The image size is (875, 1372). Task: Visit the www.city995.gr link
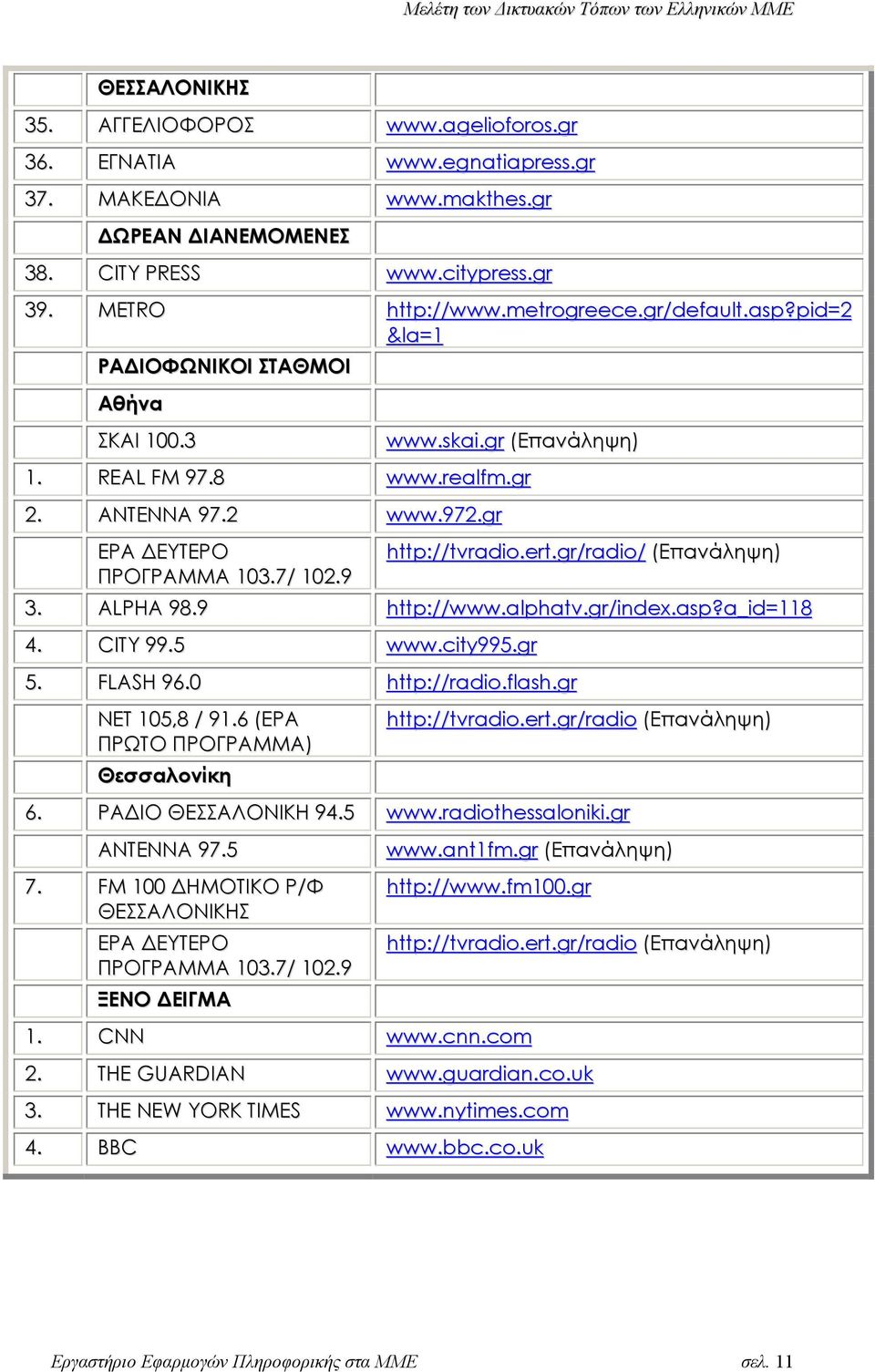[461, 645]
